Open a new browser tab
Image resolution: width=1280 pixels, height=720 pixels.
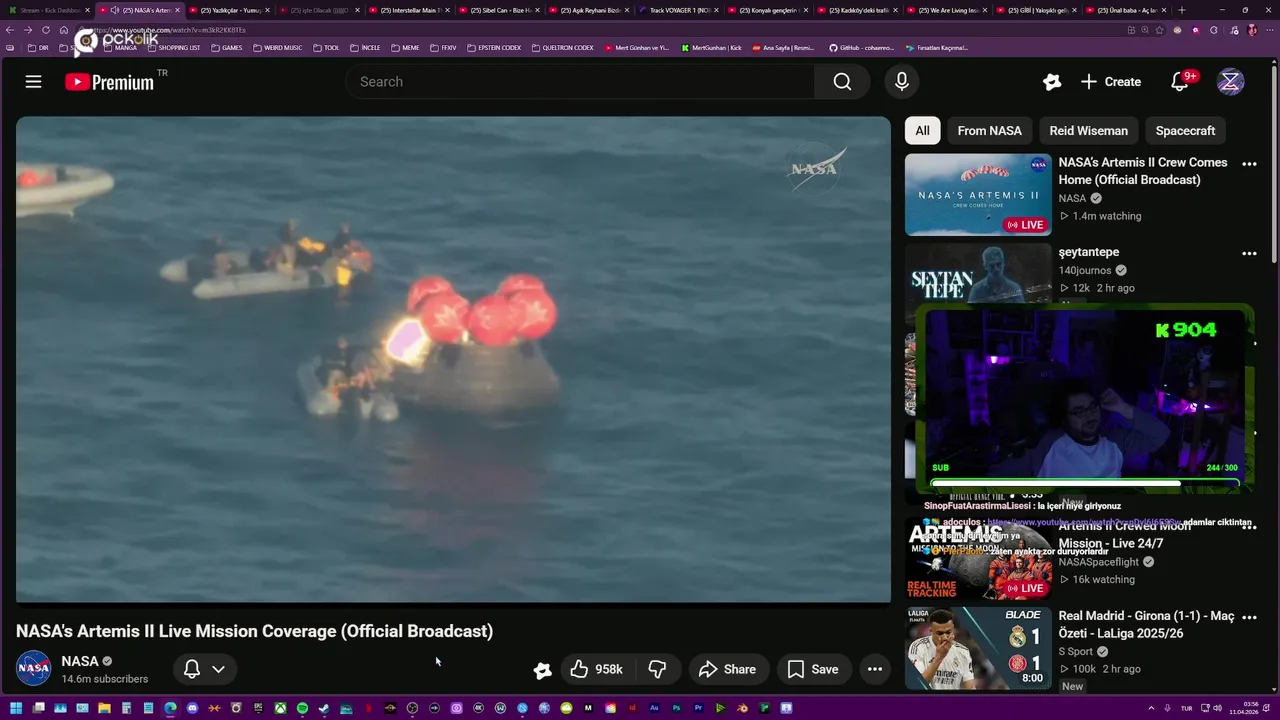1182,10
